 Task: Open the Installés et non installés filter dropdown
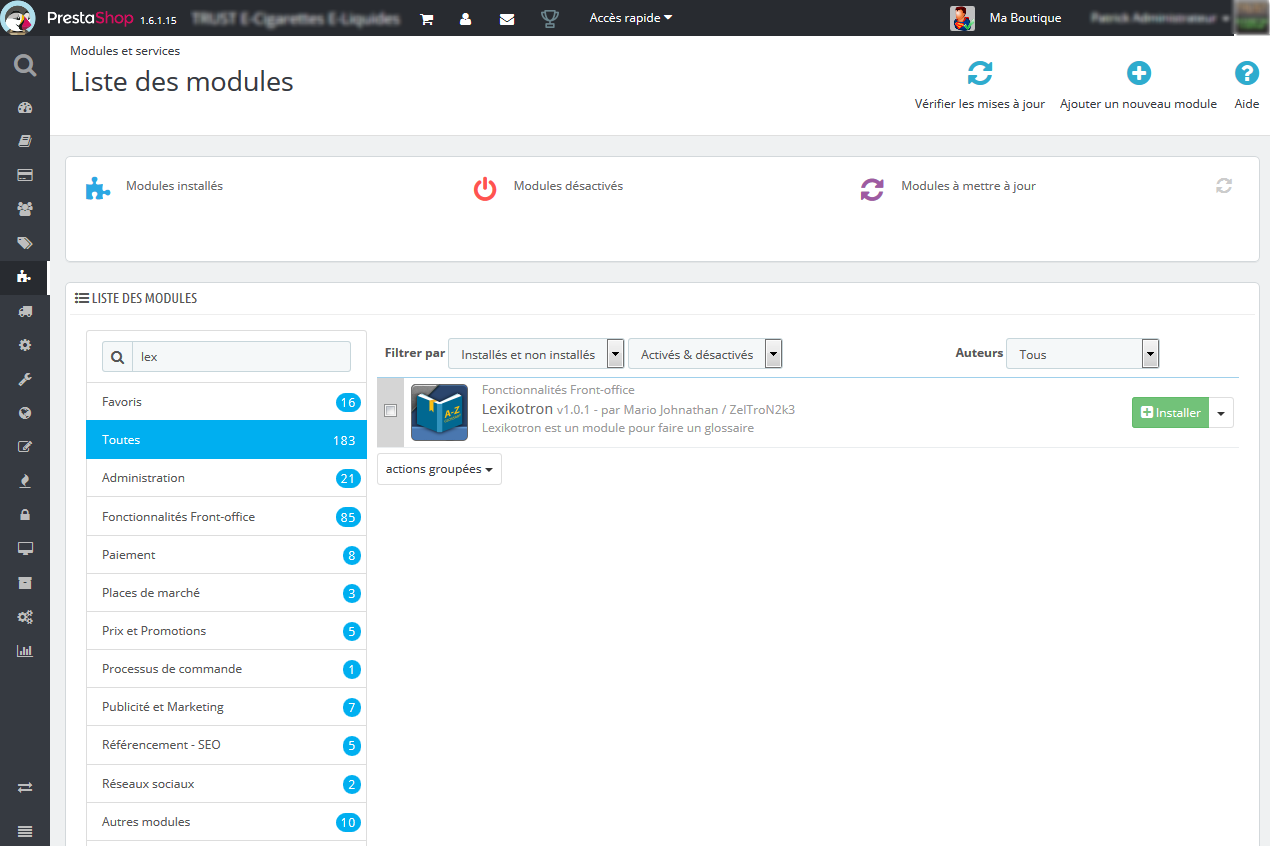[536, 354]
